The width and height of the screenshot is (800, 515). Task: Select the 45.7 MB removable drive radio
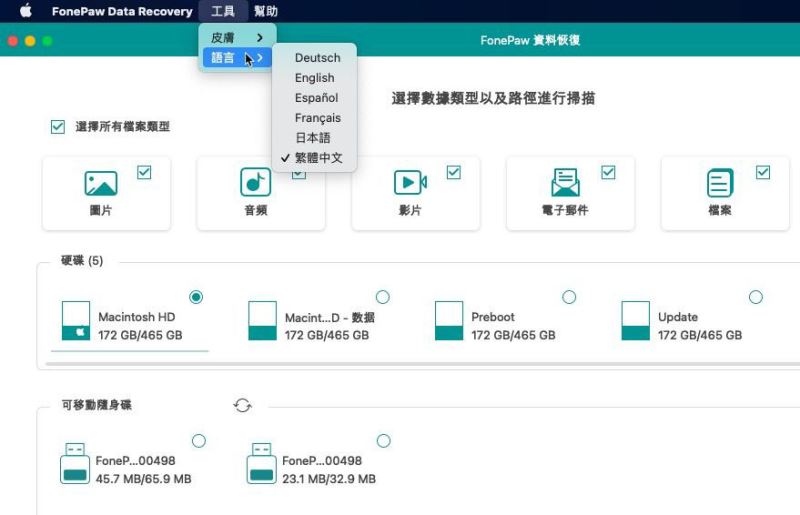coord(199,441)
